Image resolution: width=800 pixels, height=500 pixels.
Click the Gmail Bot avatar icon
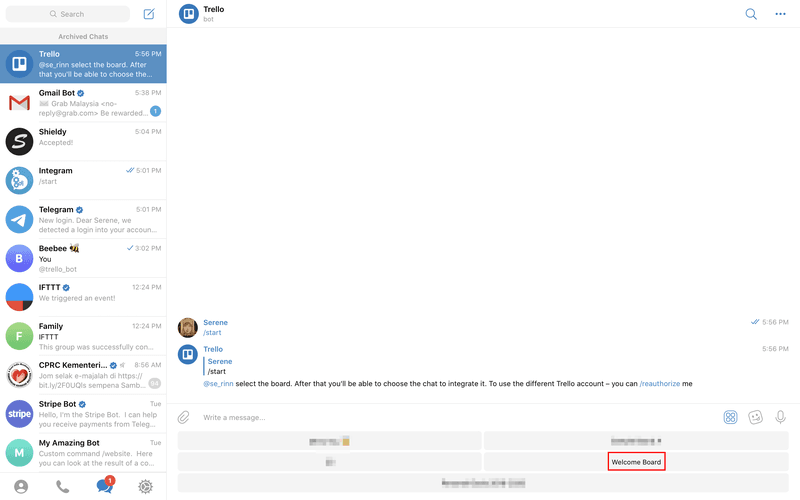(x=19, y=103)
